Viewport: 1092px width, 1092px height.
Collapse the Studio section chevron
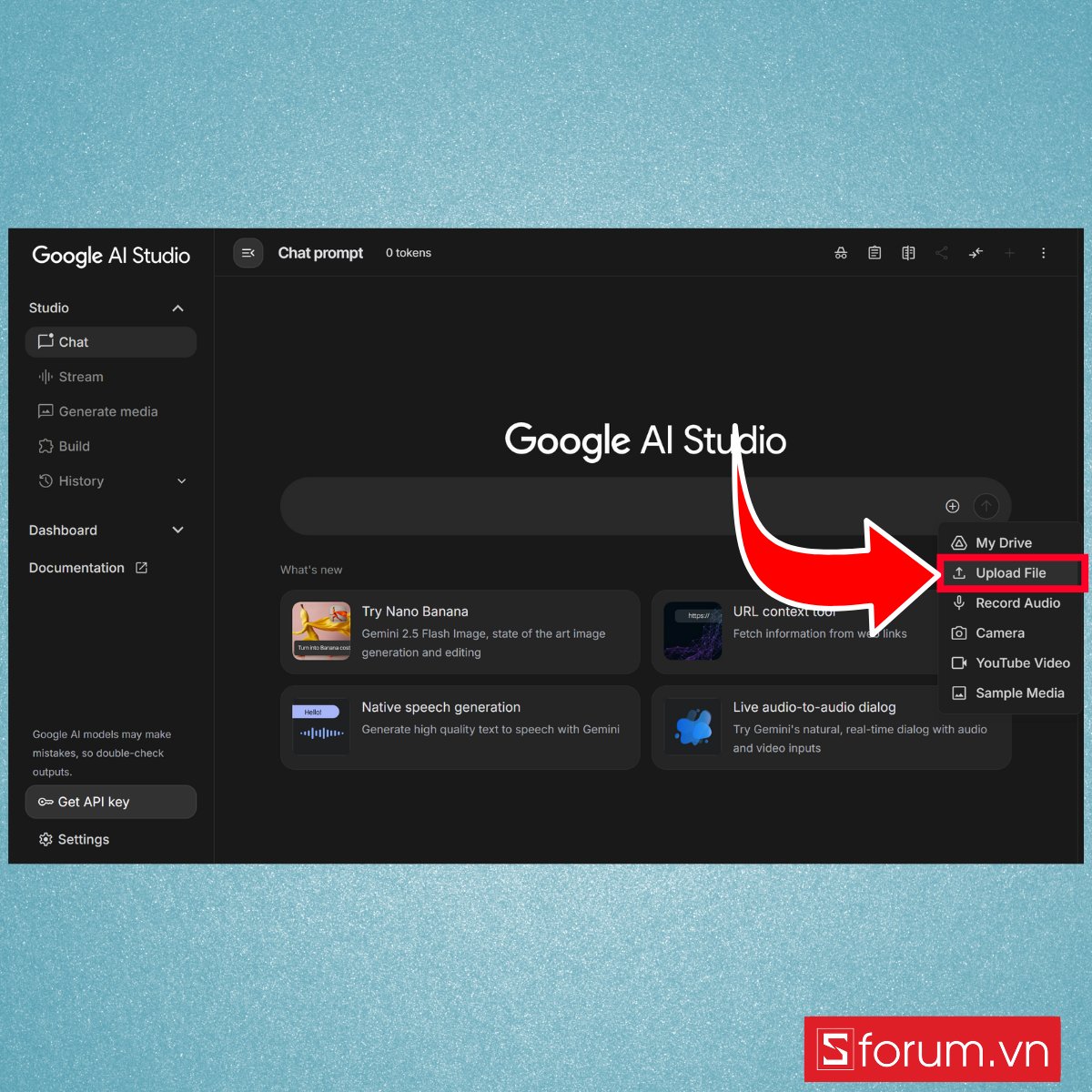click(177, 308)
